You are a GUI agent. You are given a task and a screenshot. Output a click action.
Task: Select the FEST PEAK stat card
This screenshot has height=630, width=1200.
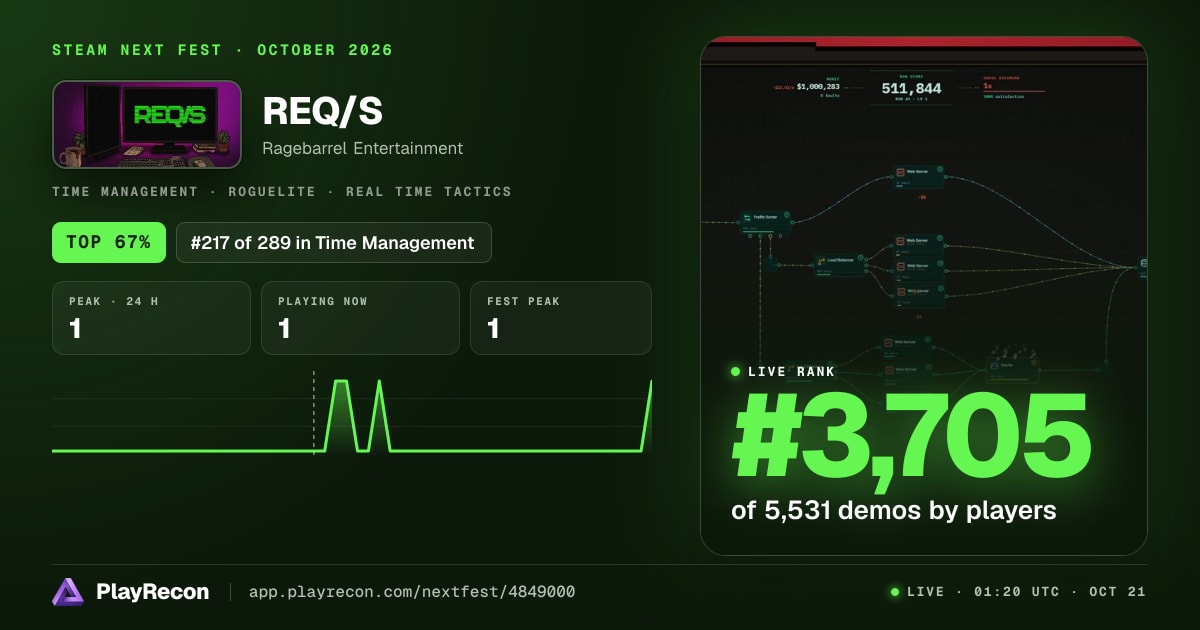560,318
